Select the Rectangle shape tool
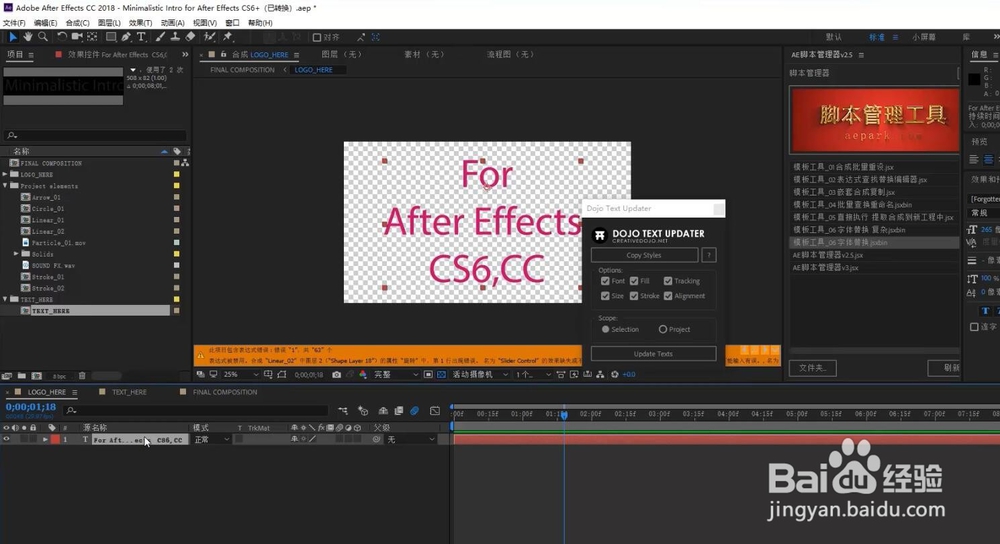This screenshot has width=1000, height=544. point(111,37)
